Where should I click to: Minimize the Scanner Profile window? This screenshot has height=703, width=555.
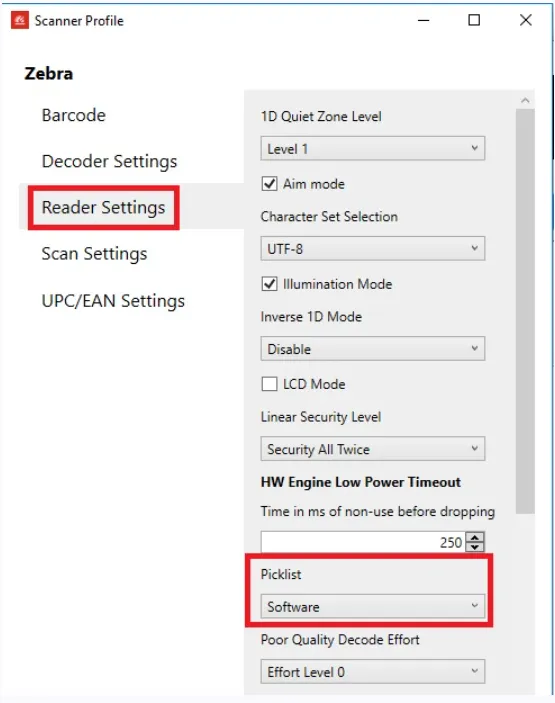[x=424, y=20]
